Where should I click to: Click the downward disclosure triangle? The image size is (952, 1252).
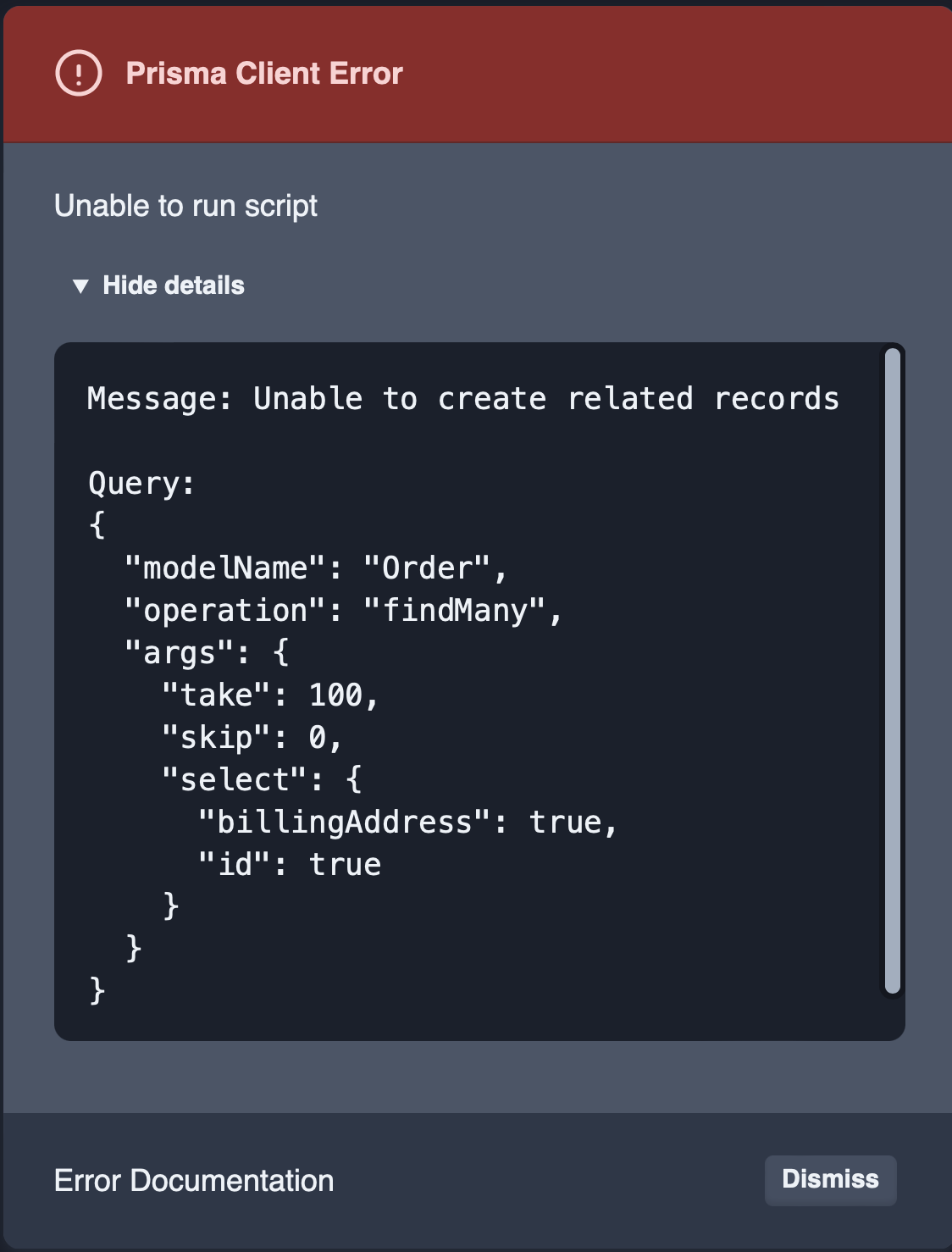[80, 285]
